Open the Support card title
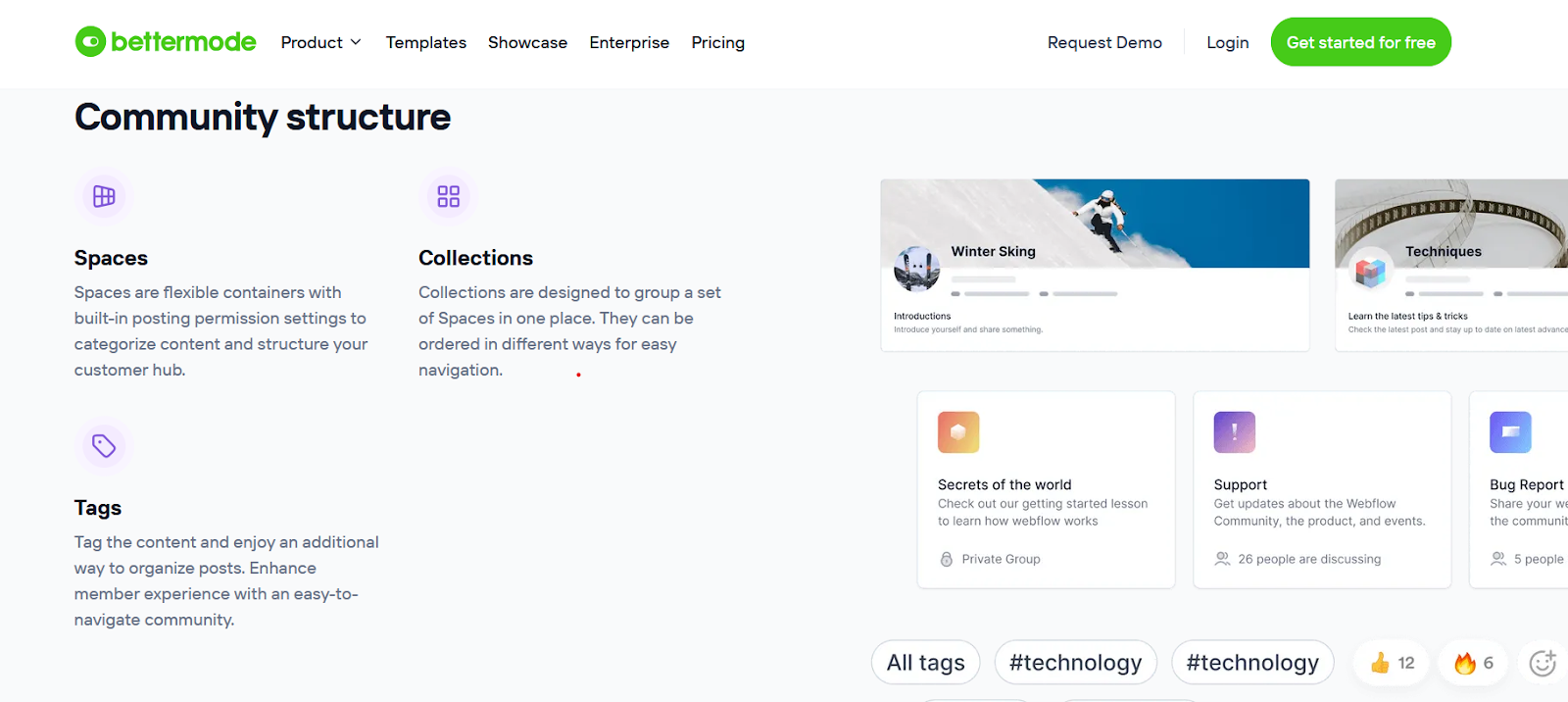1568x702 pixels. [x=1241, y=484]
